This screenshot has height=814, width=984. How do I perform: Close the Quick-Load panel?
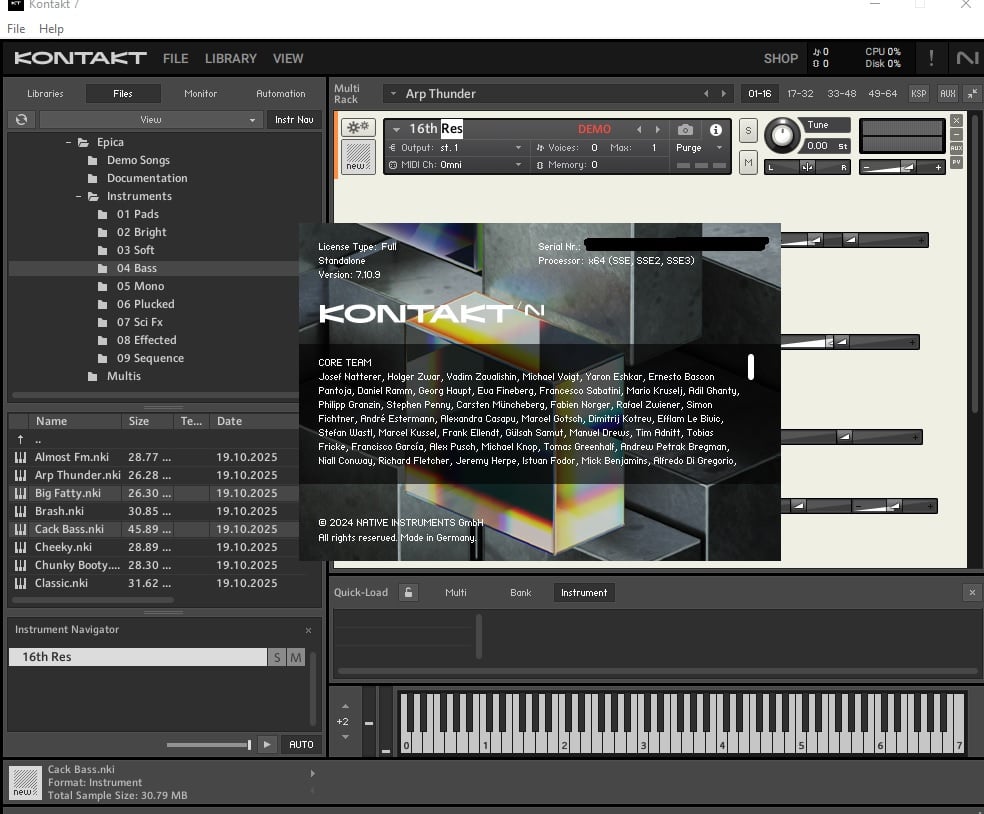click(x=972, y=592)
